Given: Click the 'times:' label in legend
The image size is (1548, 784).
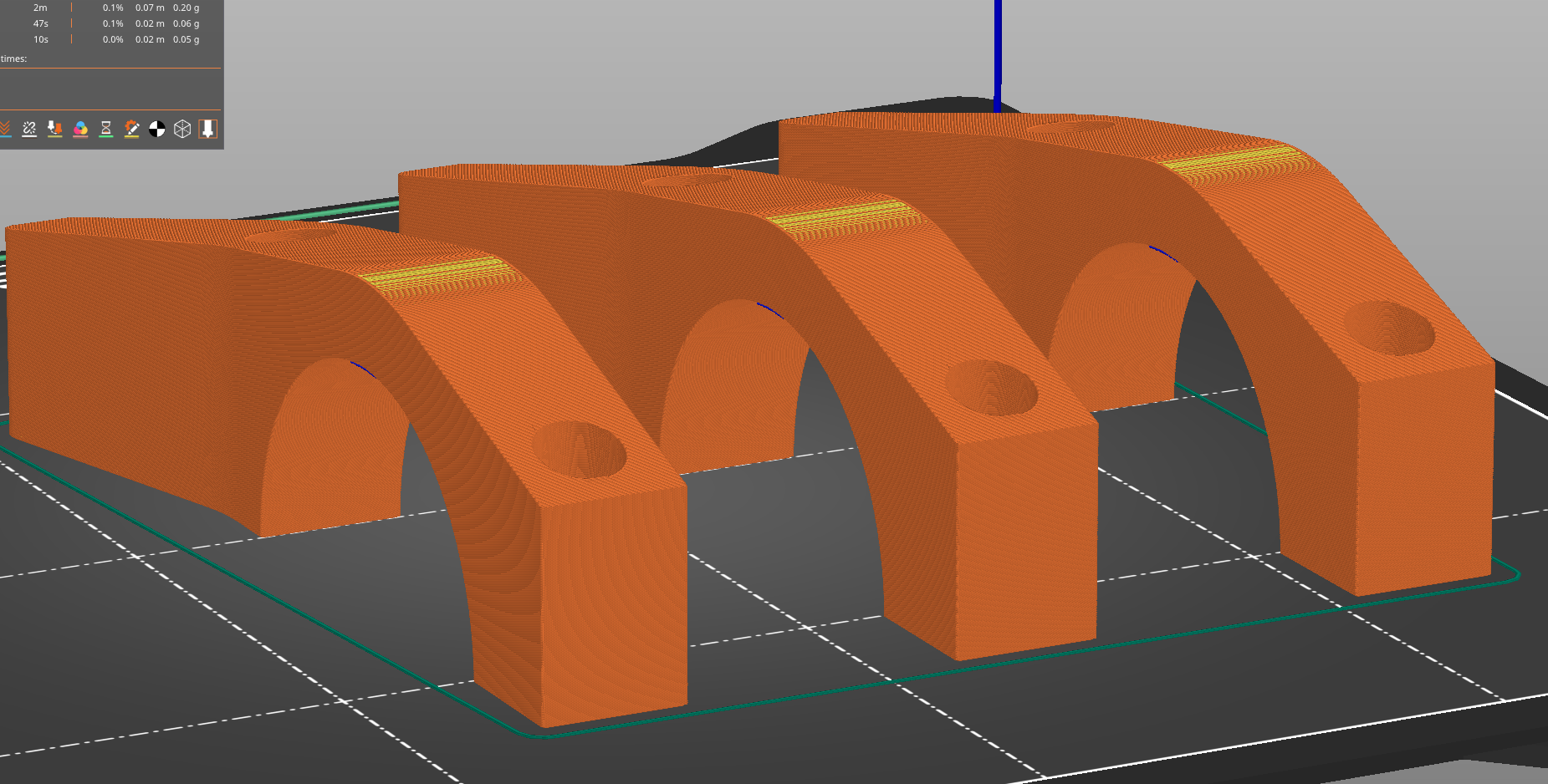Looking at the screenshot, I should pos(13,59).
